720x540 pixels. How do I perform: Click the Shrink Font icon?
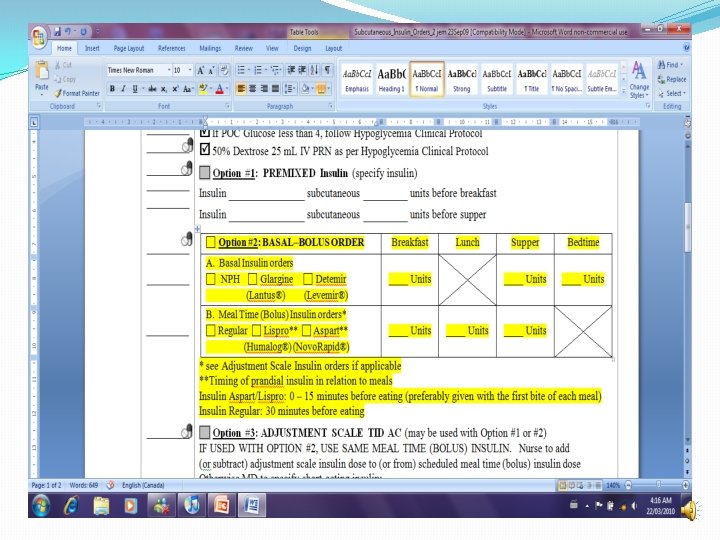(211, 70)
